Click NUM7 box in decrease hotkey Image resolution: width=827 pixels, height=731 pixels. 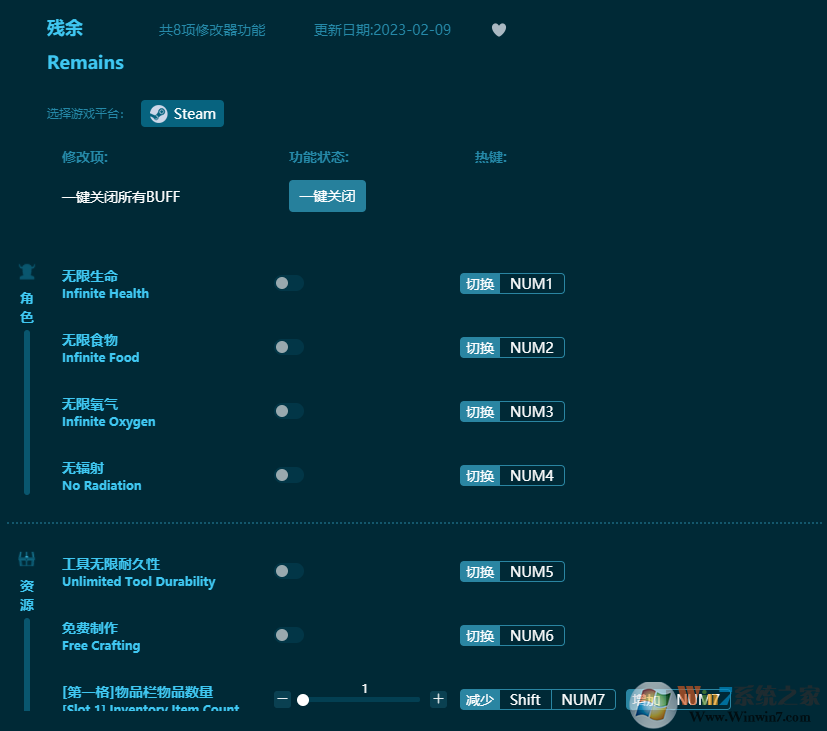point(583,699)
